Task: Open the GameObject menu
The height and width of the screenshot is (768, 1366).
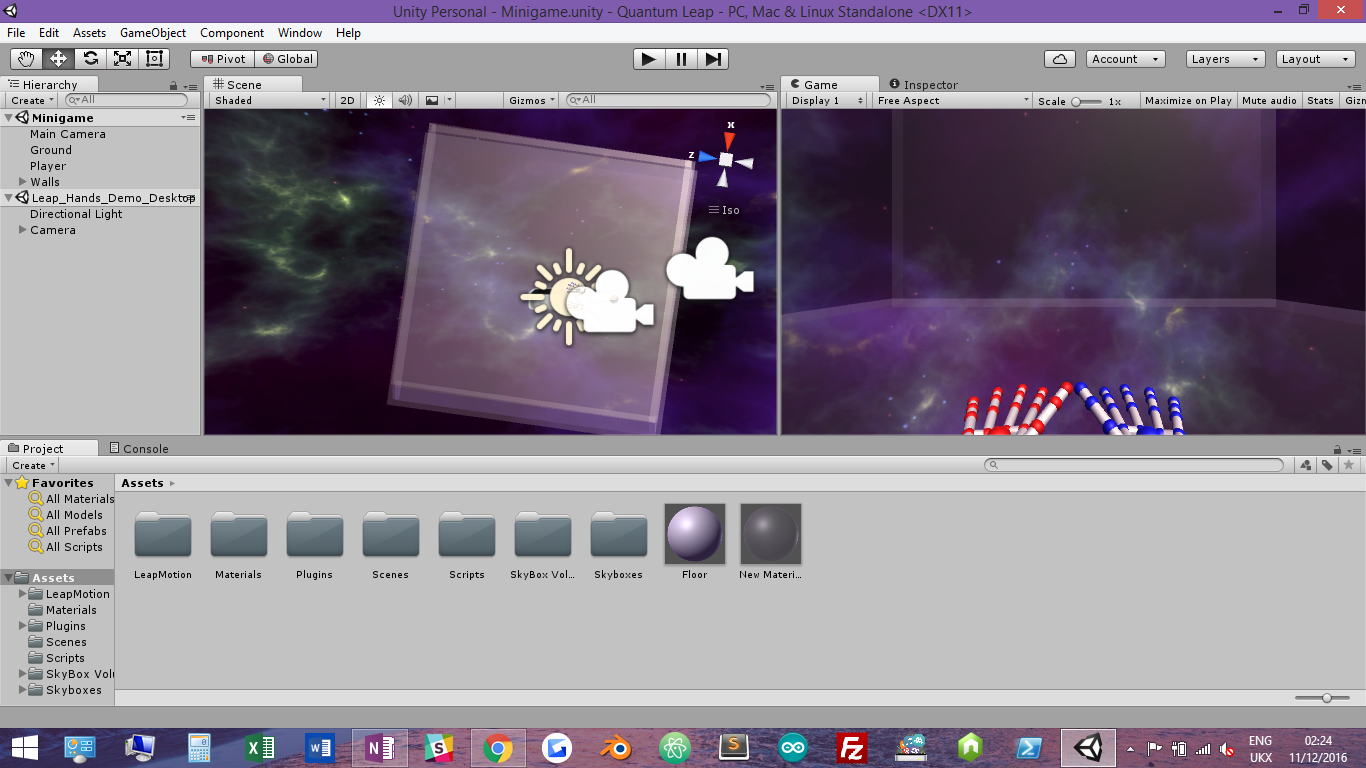Action: point(153,33)
